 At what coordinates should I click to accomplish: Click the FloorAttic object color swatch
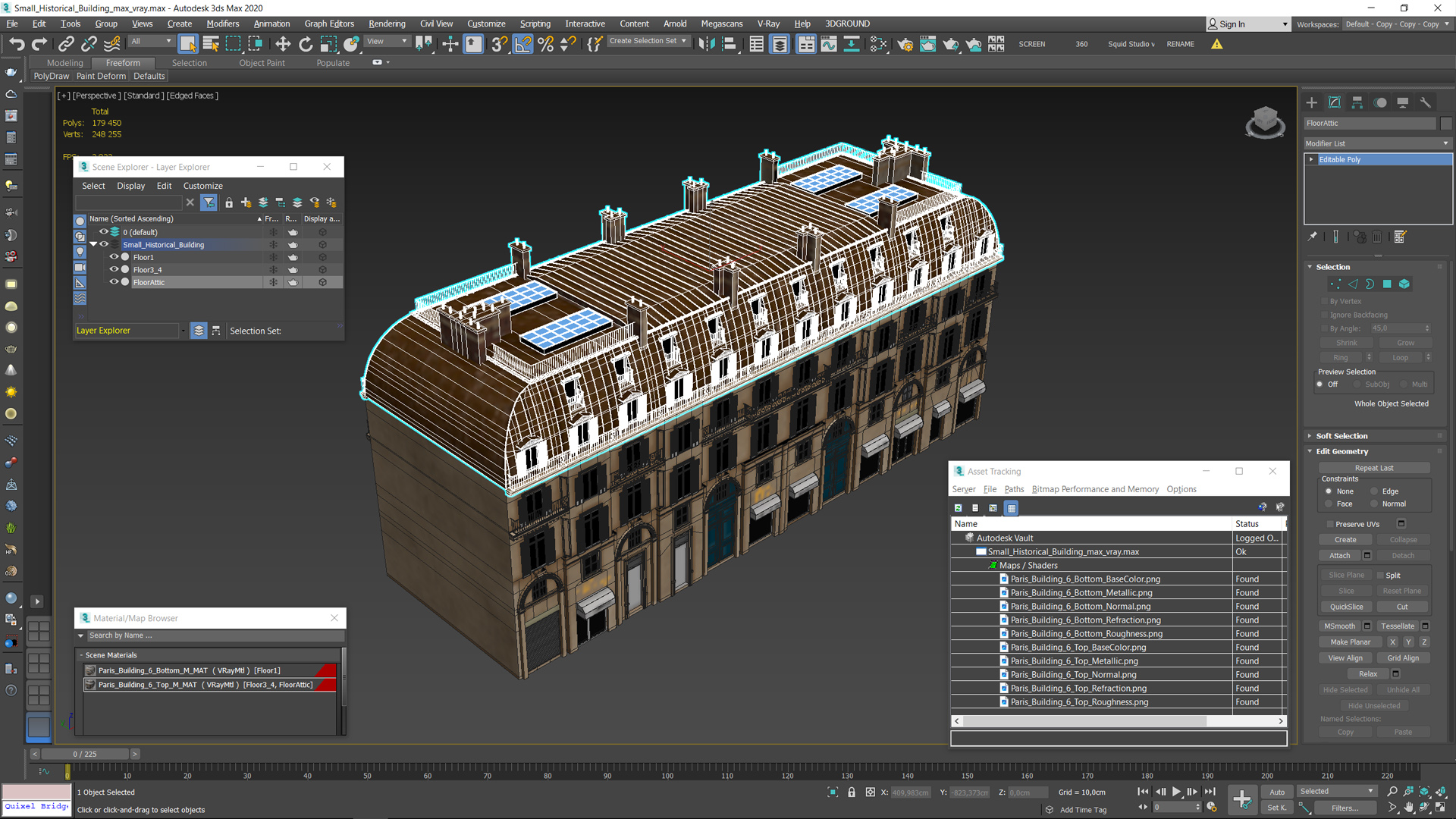click(1446, 123)
